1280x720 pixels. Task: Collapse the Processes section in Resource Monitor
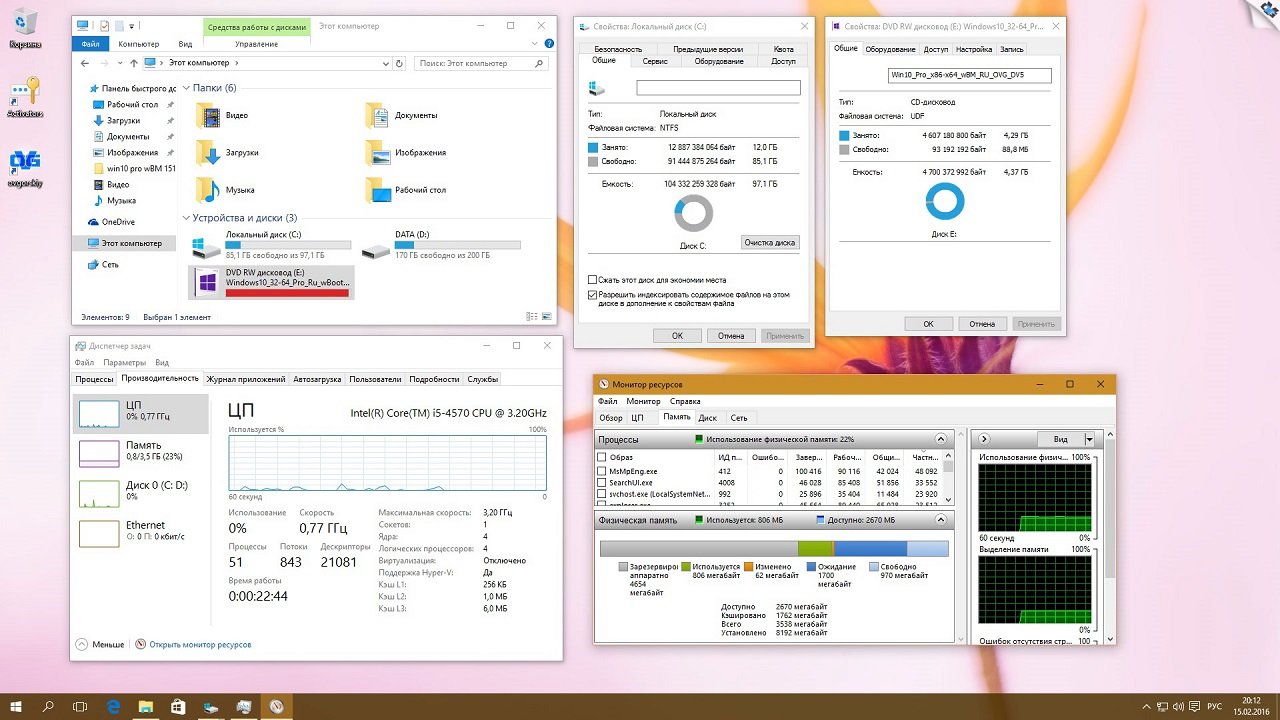(940, 439)
